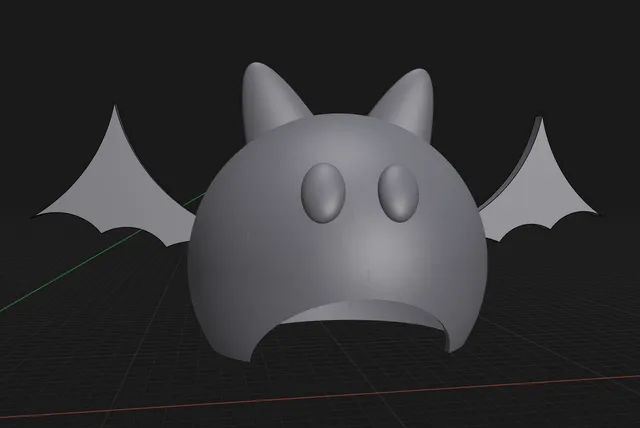Select the pointed top tip of right wing
This screenshot has width=640, height=428.
coord(541,120)
